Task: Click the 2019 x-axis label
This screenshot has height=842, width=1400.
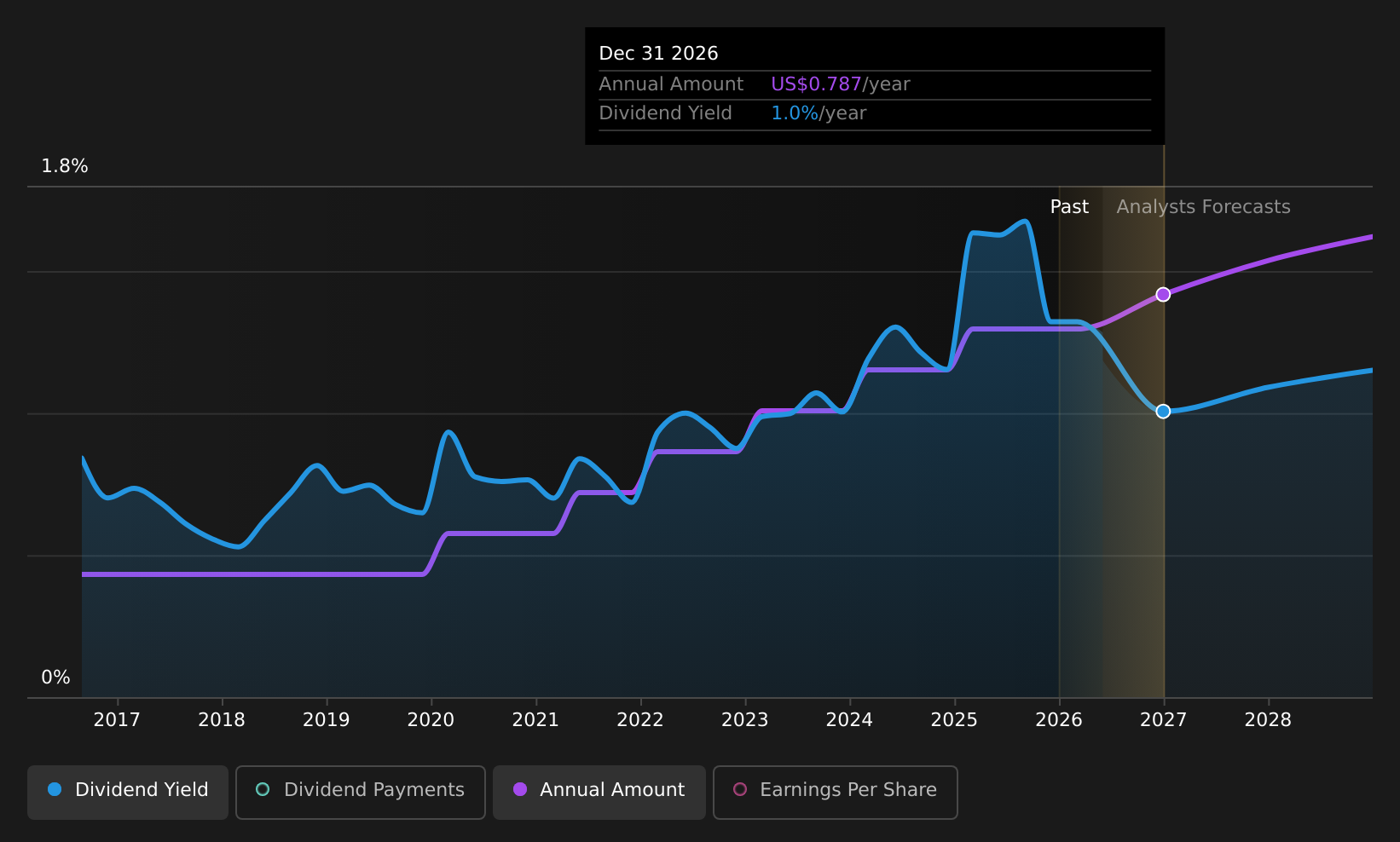Action: click(327, 720)
